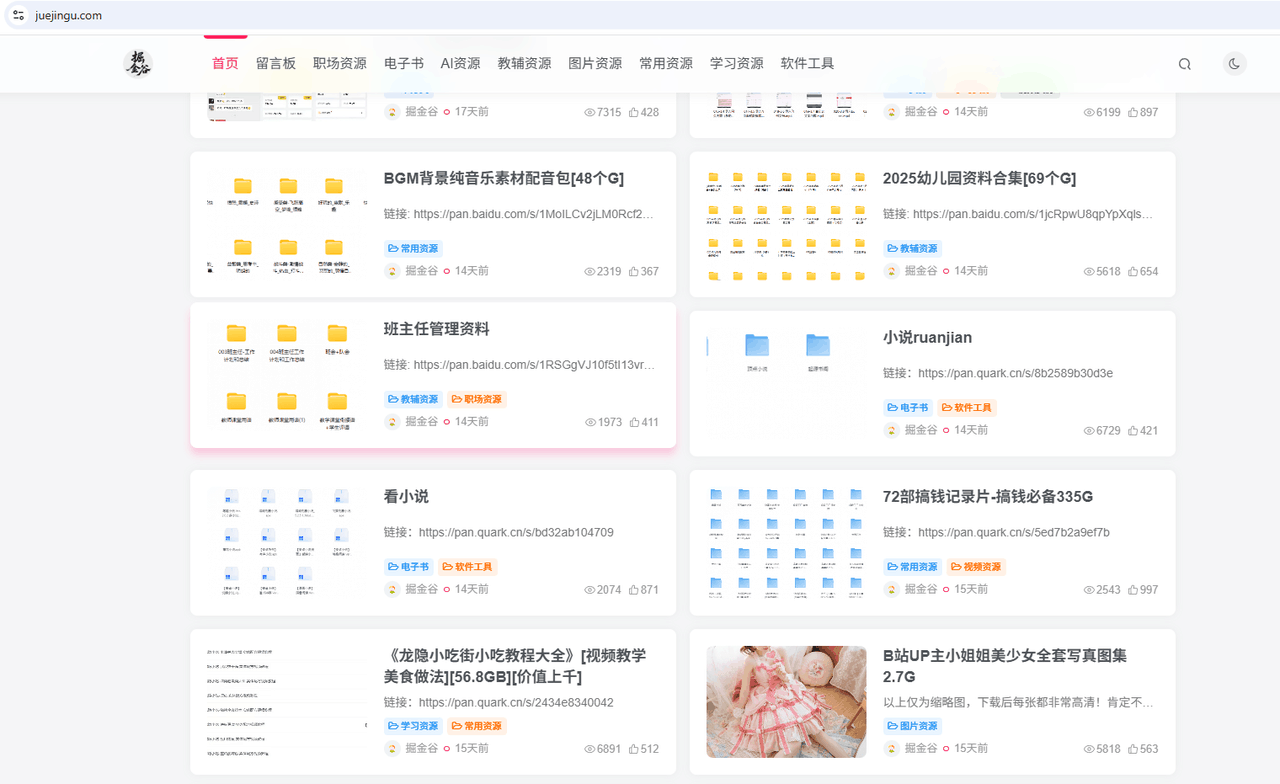Open the site logo in the header
Viewport: 1280px width, 784px height.
coord(138,64)
